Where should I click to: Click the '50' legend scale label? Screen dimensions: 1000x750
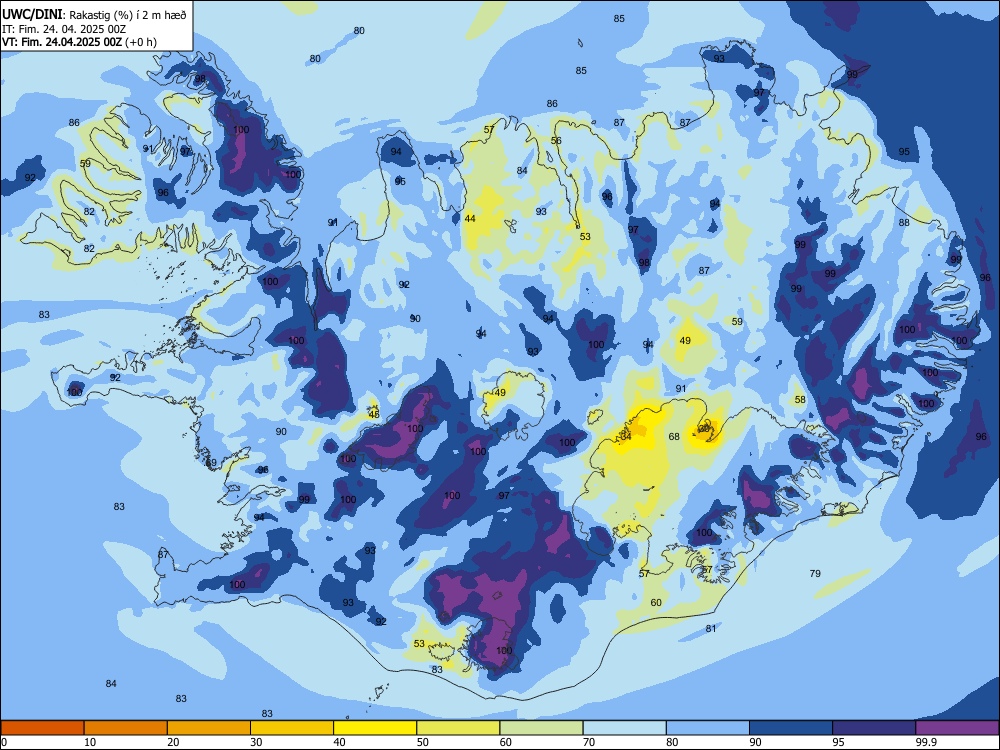click(x=423, y=742)
